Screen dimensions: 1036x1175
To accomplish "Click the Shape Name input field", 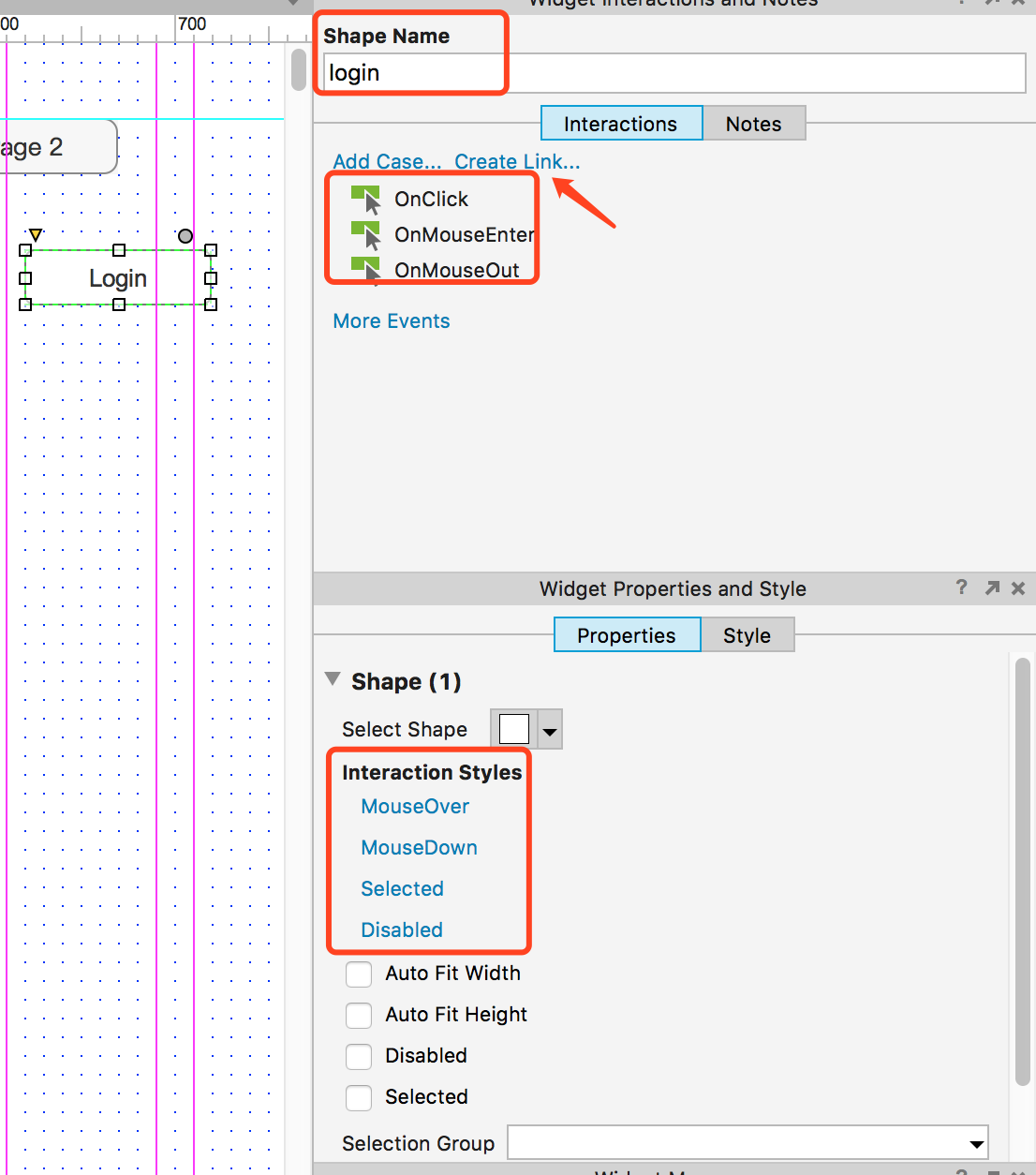I will pos(674,73).
